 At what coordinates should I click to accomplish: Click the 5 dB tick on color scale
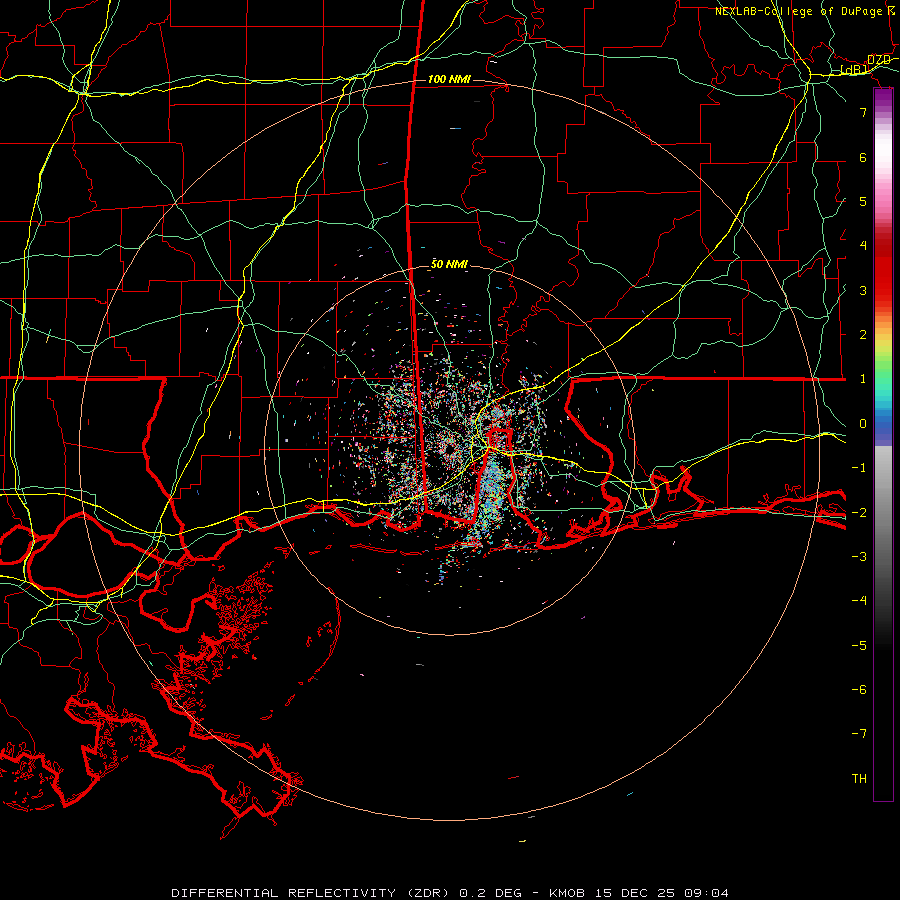(863, 201)
